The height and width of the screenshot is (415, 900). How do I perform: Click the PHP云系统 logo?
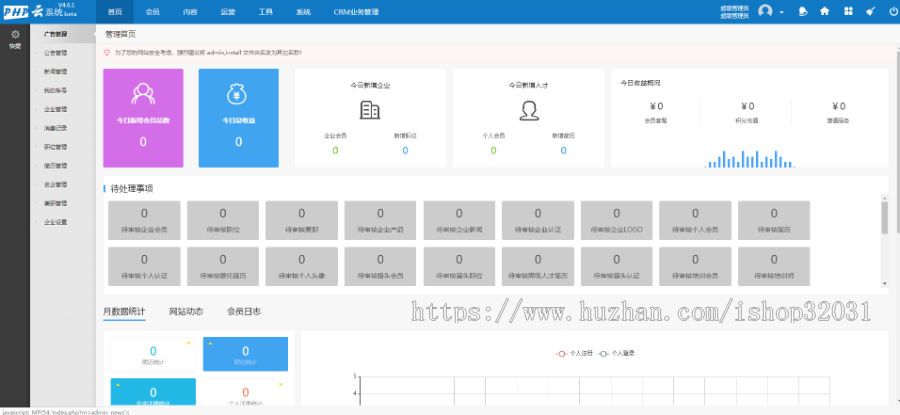[x=40, y=11]
